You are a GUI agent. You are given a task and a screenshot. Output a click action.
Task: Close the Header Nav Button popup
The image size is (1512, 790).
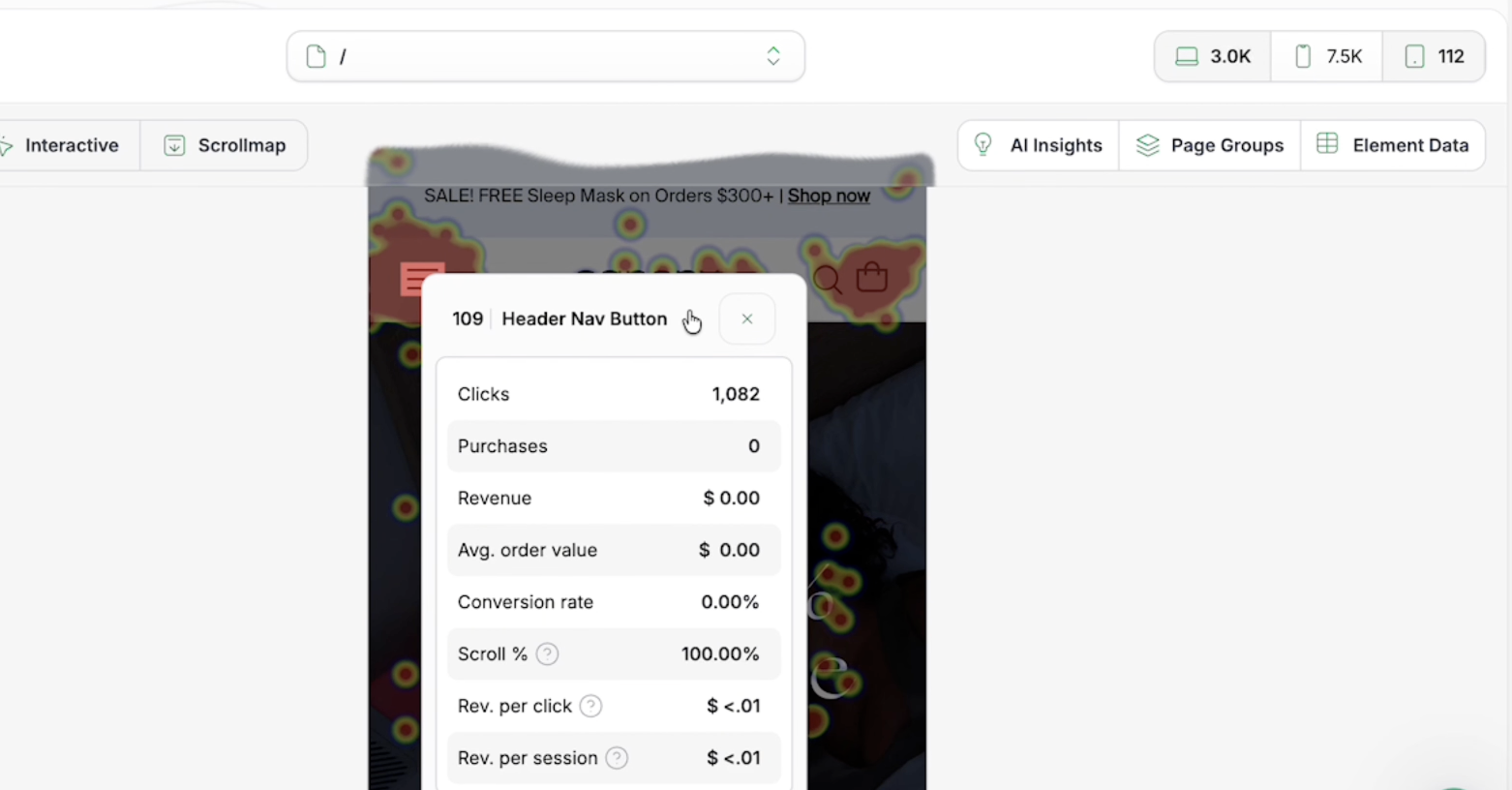click(746, 319)
